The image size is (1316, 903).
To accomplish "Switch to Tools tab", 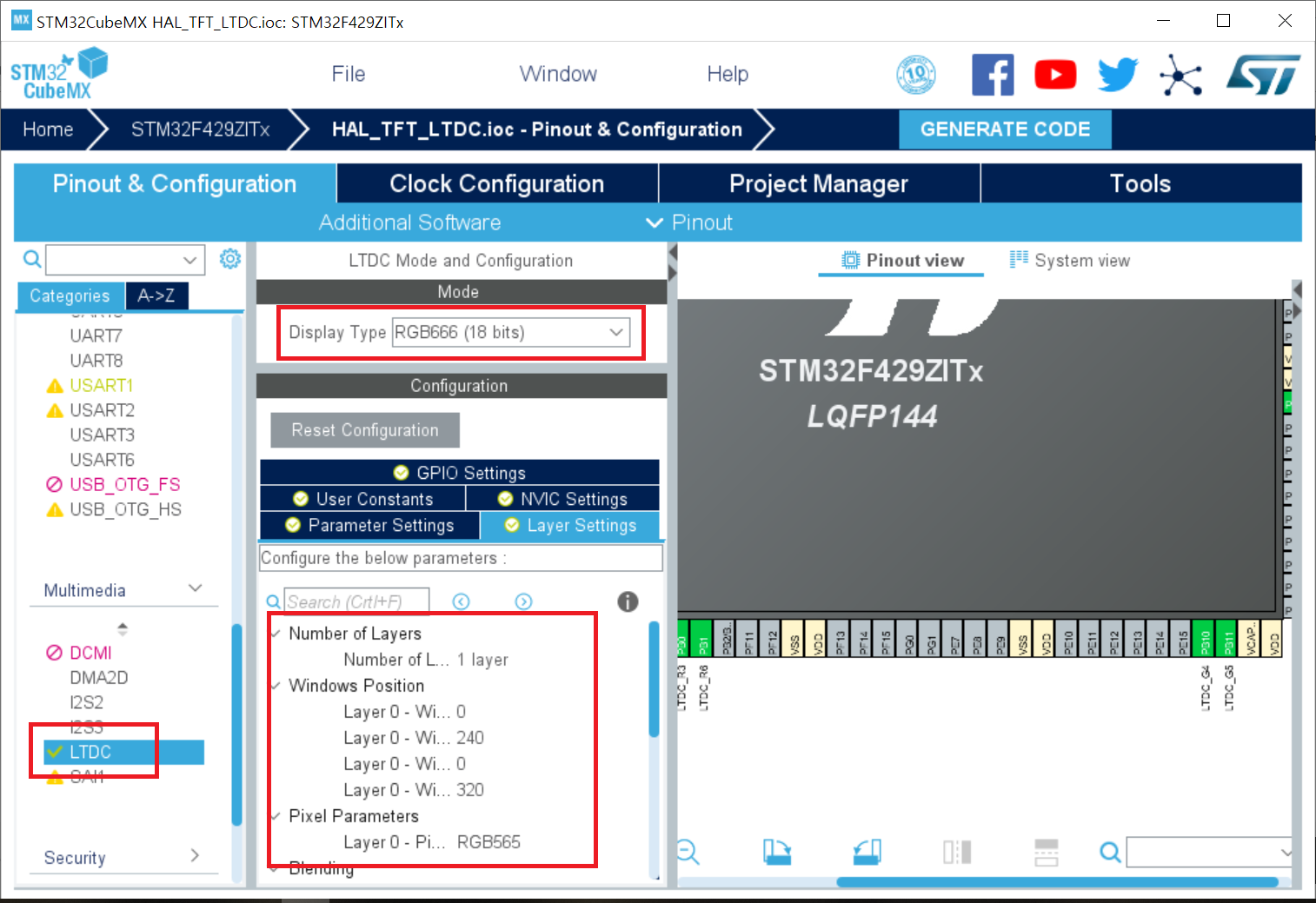I will click(1140, 183).
